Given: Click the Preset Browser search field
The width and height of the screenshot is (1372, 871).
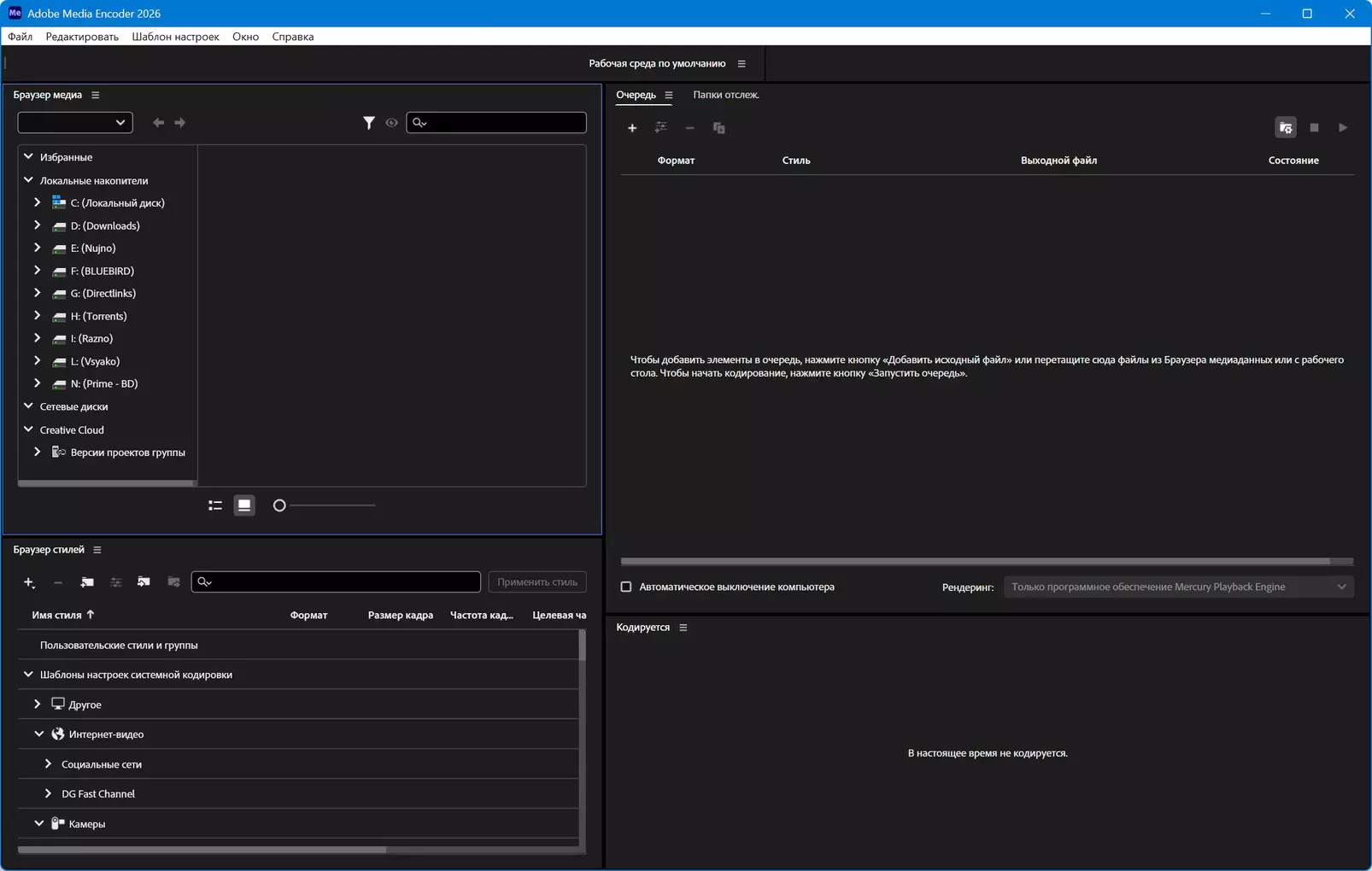Looking at the screenshot, I should pyautogui.click(x=342, y=582).
